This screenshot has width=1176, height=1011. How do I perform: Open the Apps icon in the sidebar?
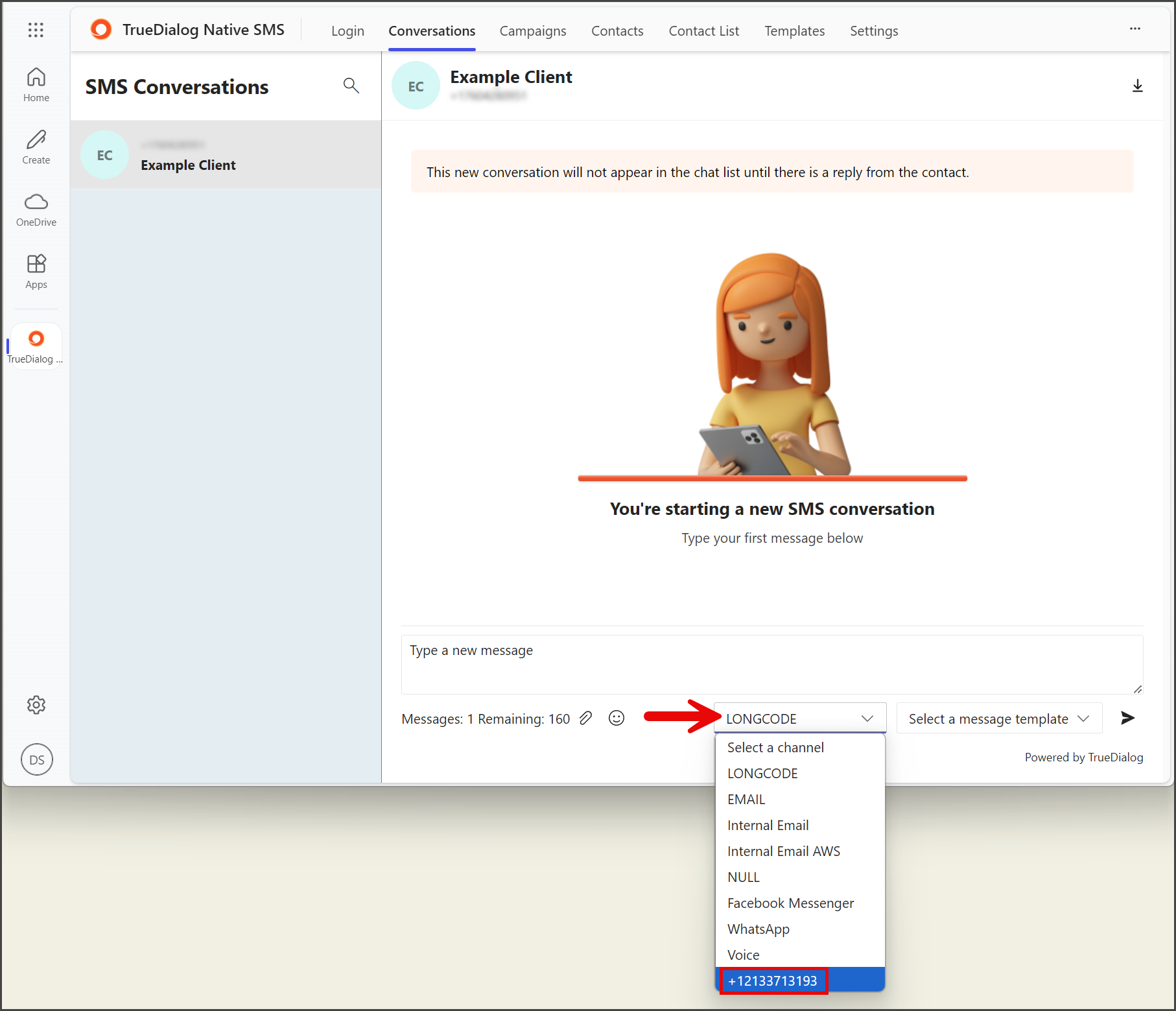pyautogui.click(x=36, y=272)
